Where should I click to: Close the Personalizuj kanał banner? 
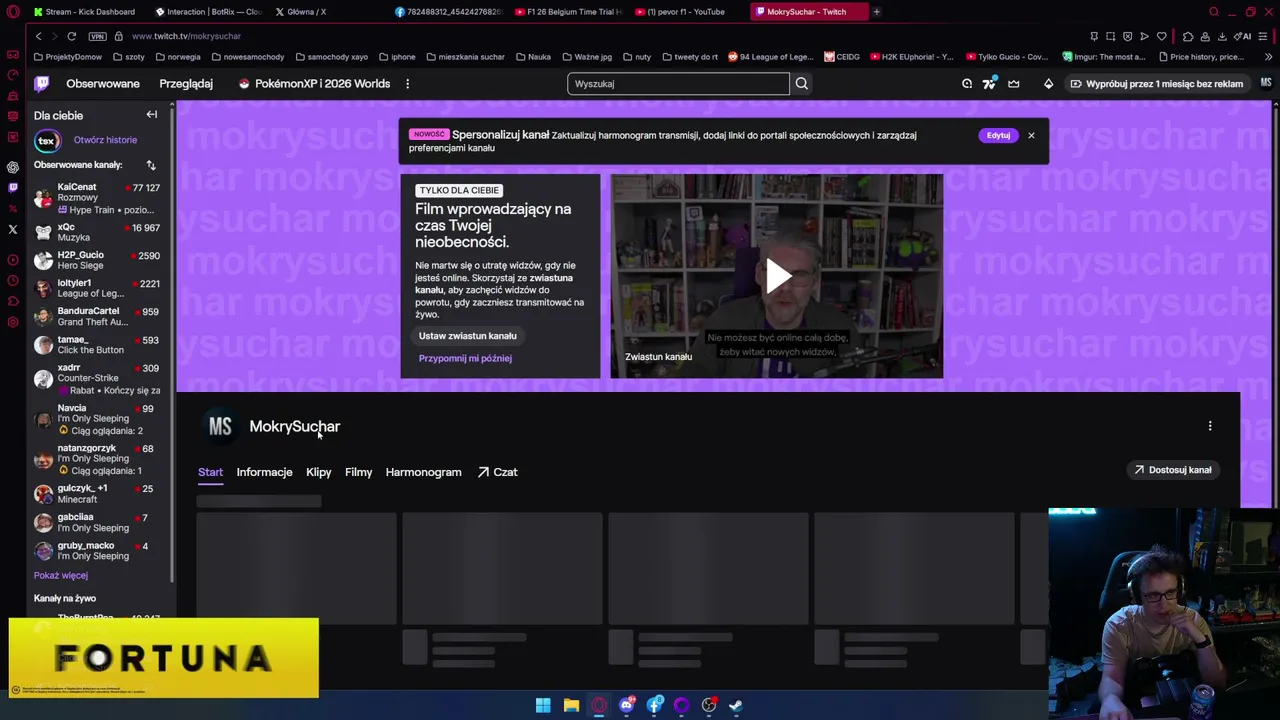[x=1031, y=135]
